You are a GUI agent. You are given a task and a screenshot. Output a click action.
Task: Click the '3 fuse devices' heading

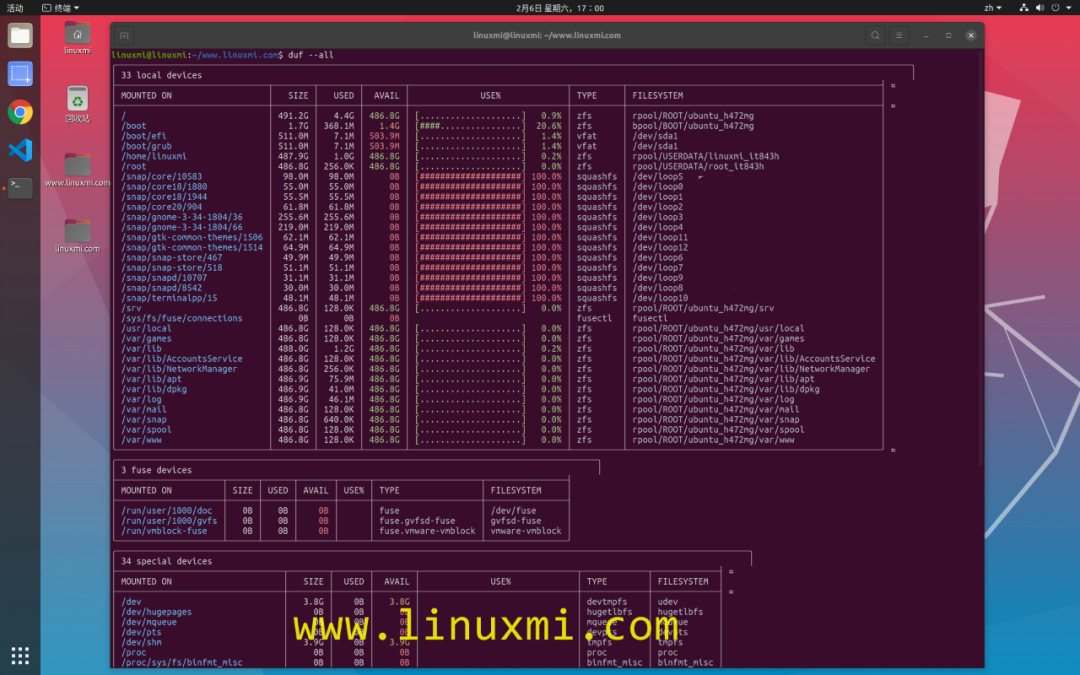pos(156,470)
